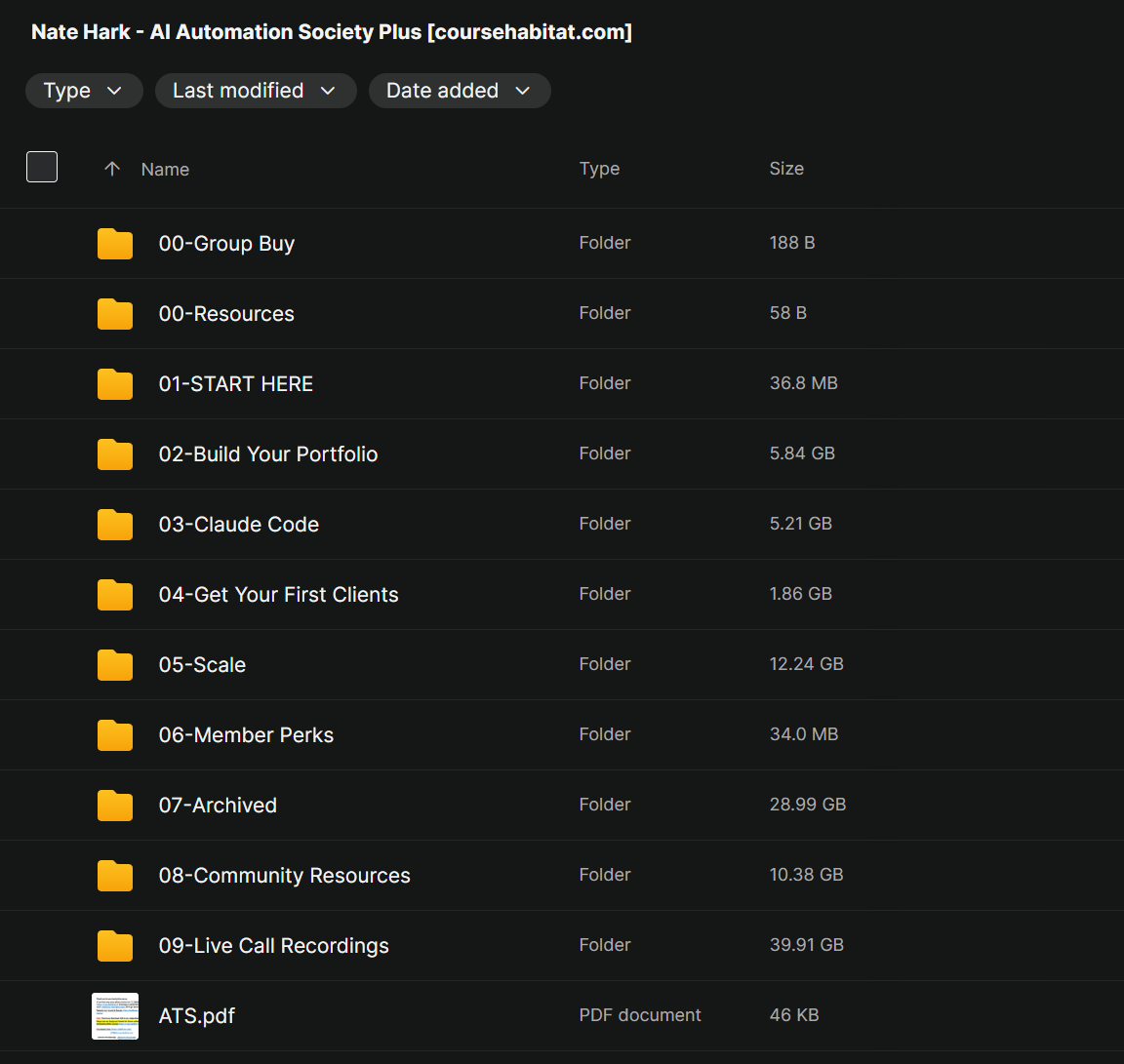Sort the list by Name column header

tap(165, 169)
